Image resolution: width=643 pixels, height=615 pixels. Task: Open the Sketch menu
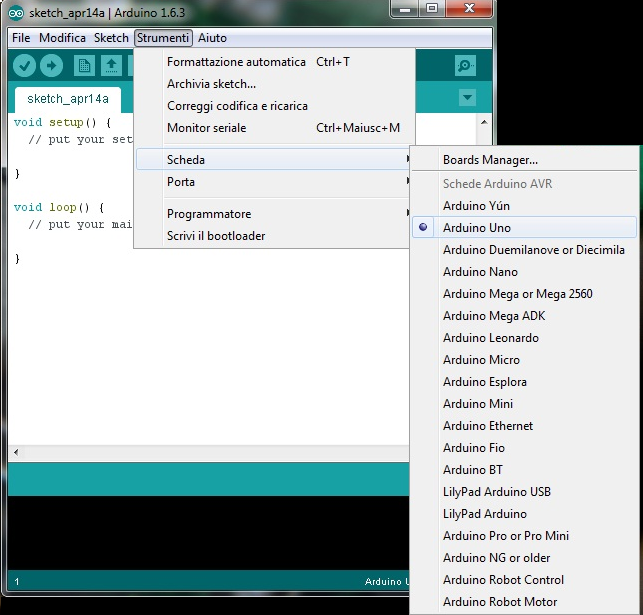[111, 38]
